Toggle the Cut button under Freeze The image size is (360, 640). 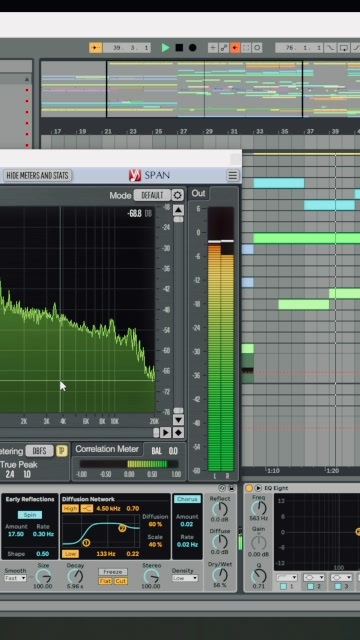121,581
